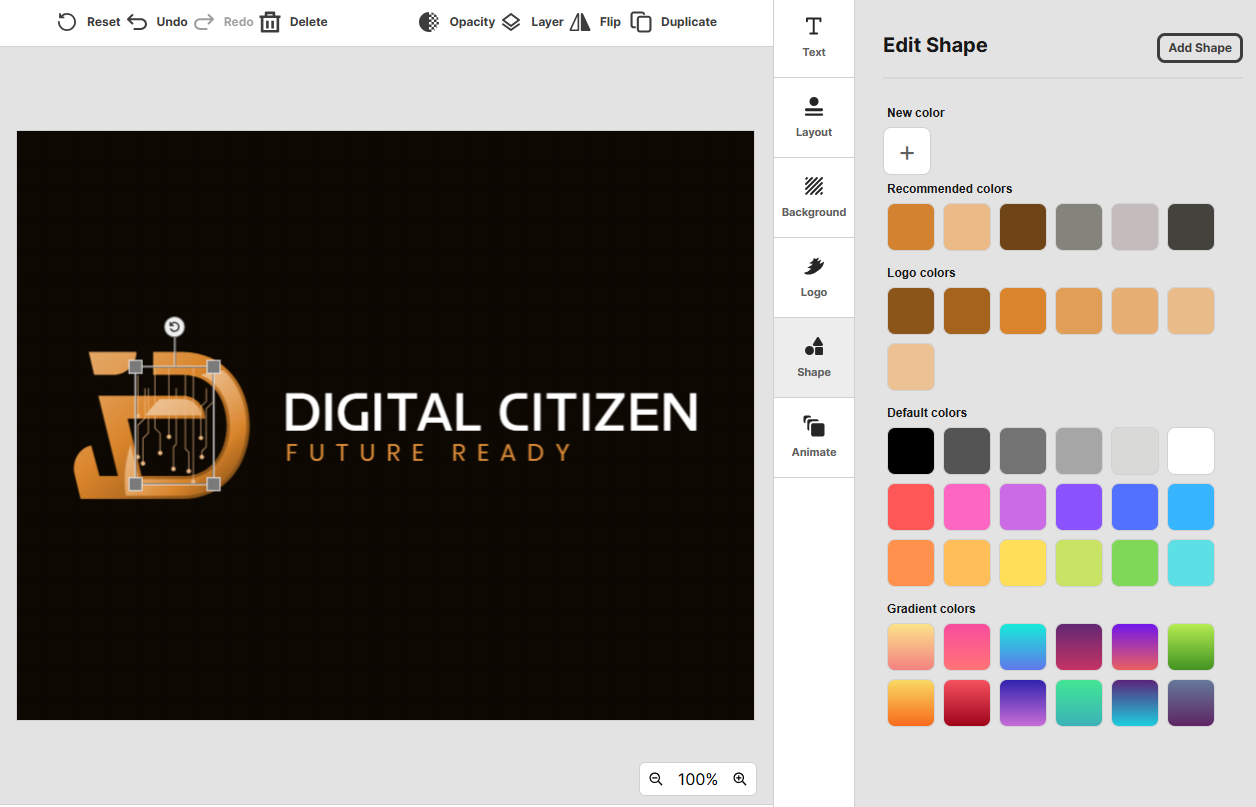1256x807 pixels.
Task: Duplicate the selected shape
Action: point(673,22)
